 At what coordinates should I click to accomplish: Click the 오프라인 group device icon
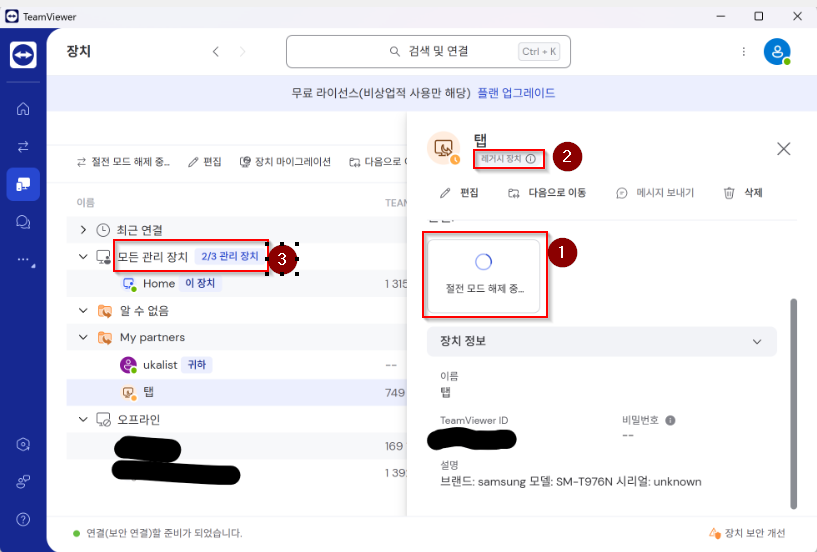[103, 420]
